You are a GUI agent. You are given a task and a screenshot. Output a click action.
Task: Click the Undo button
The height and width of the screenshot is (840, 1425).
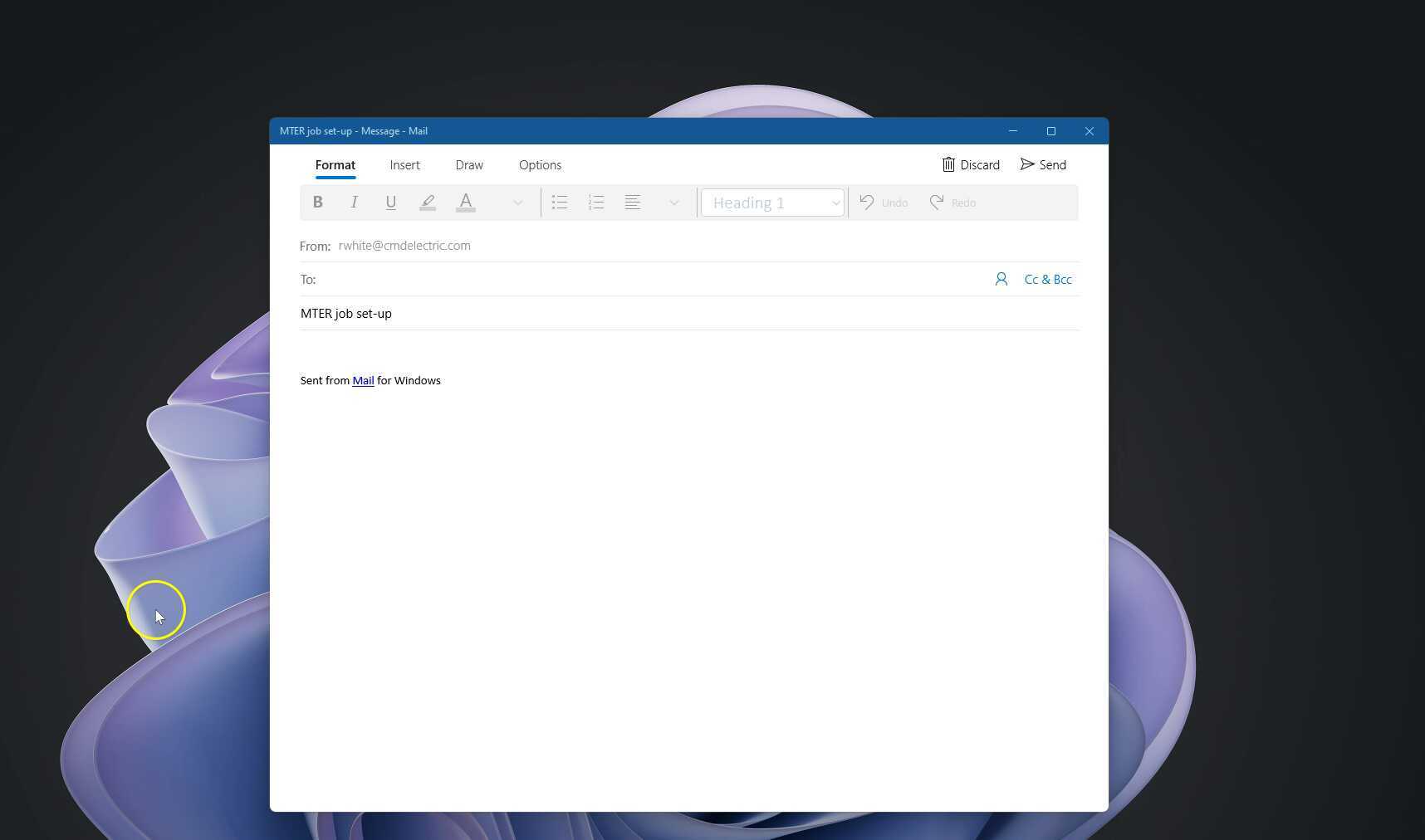(884, 203)
